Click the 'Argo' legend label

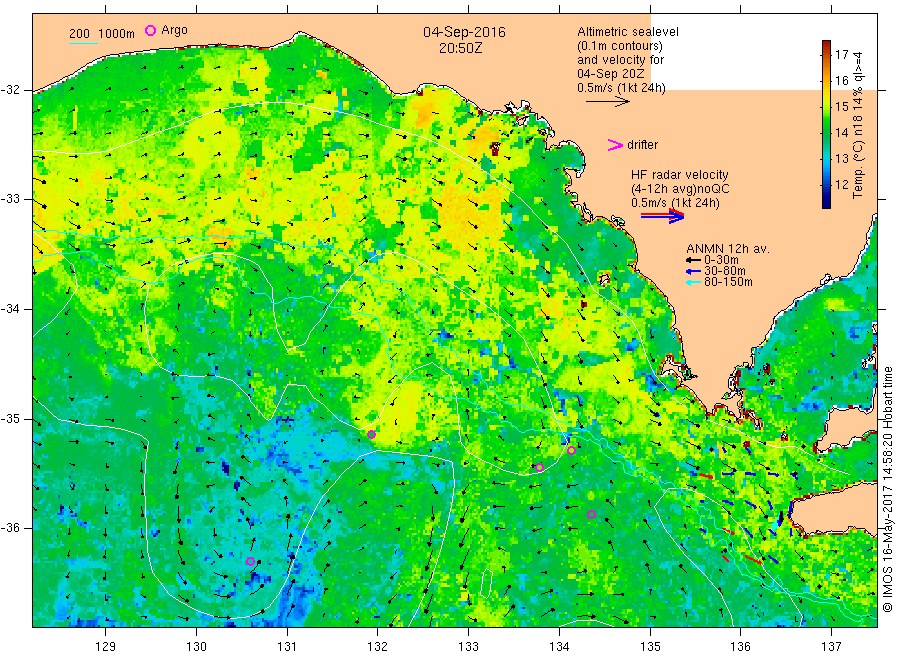[174, 30]
